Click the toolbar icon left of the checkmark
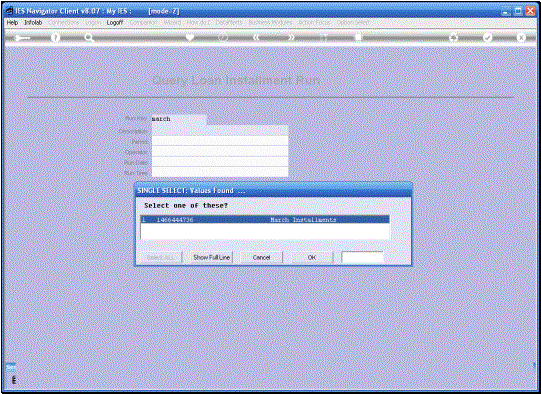This screenshot has height=394, width=541. click(454, 37)
